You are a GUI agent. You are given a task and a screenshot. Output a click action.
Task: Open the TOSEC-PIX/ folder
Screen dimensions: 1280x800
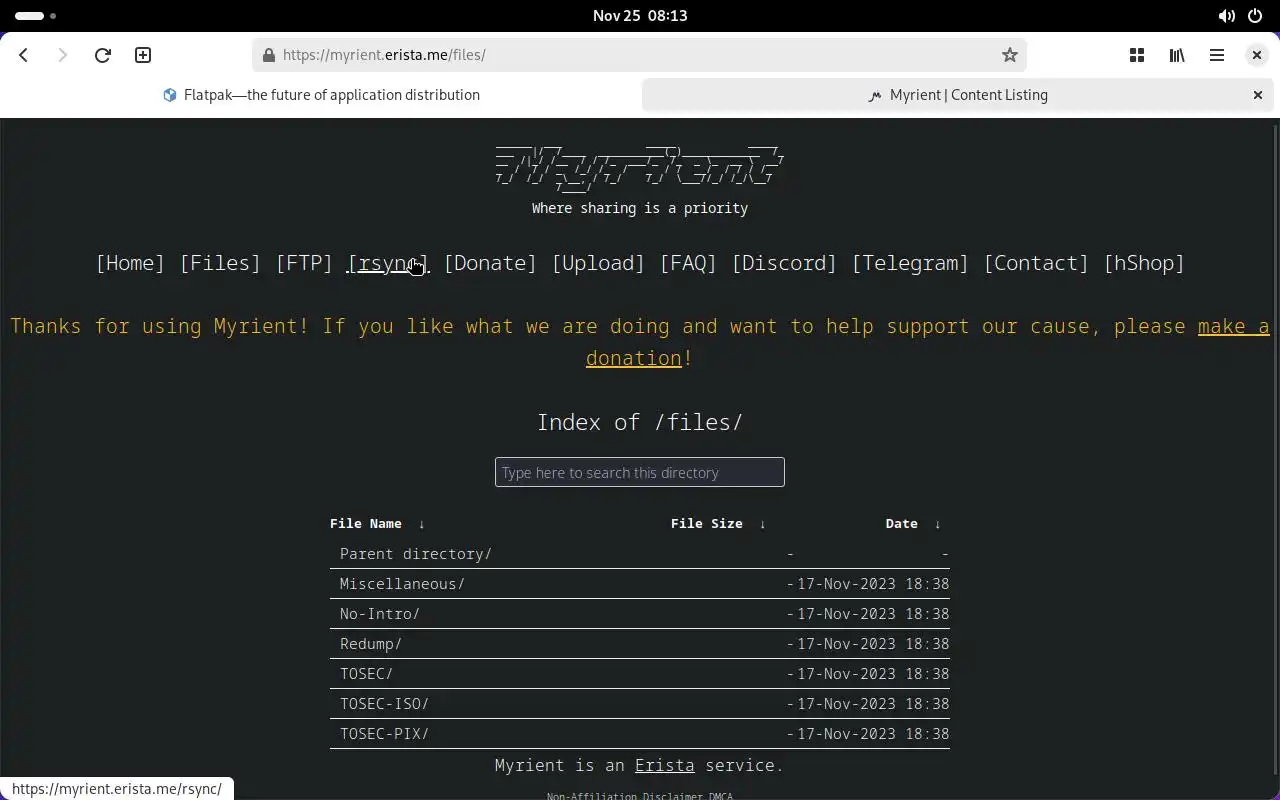384,734
